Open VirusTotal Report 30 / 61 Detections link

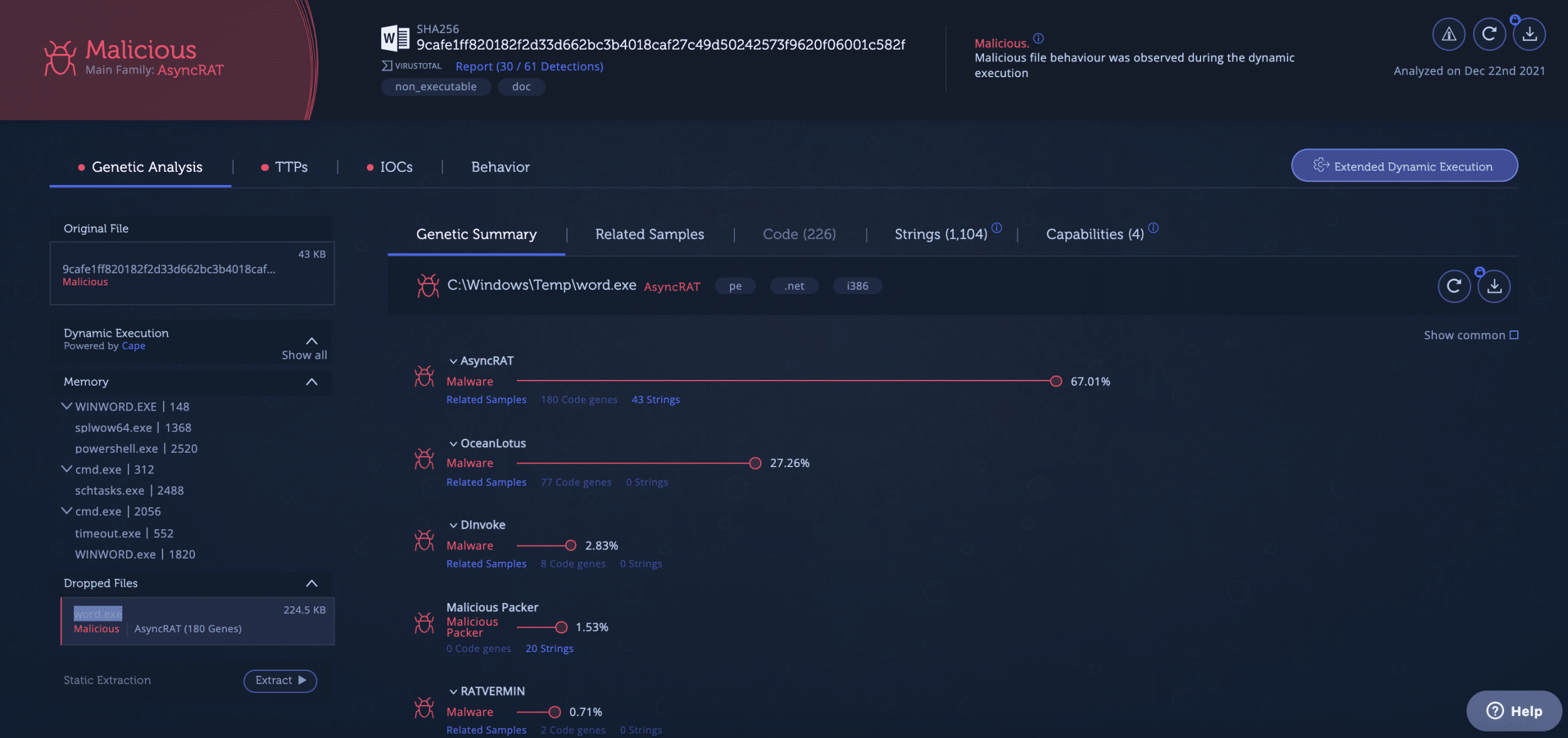click(x=529, y=66)
